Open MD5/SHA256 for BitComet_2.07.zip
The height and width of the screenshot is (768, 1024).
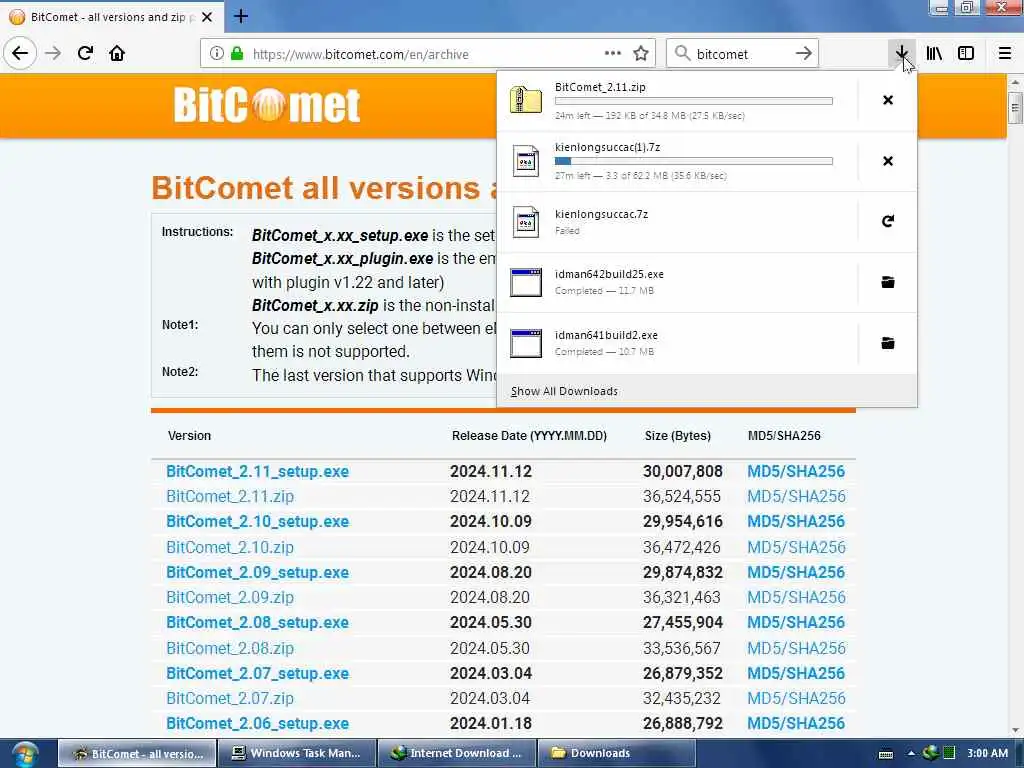(796, 698)
